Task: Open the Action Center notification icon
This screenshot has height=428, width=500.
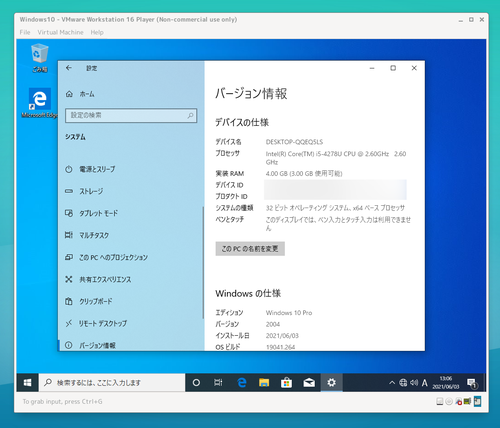Action: [x=472, y=383]
